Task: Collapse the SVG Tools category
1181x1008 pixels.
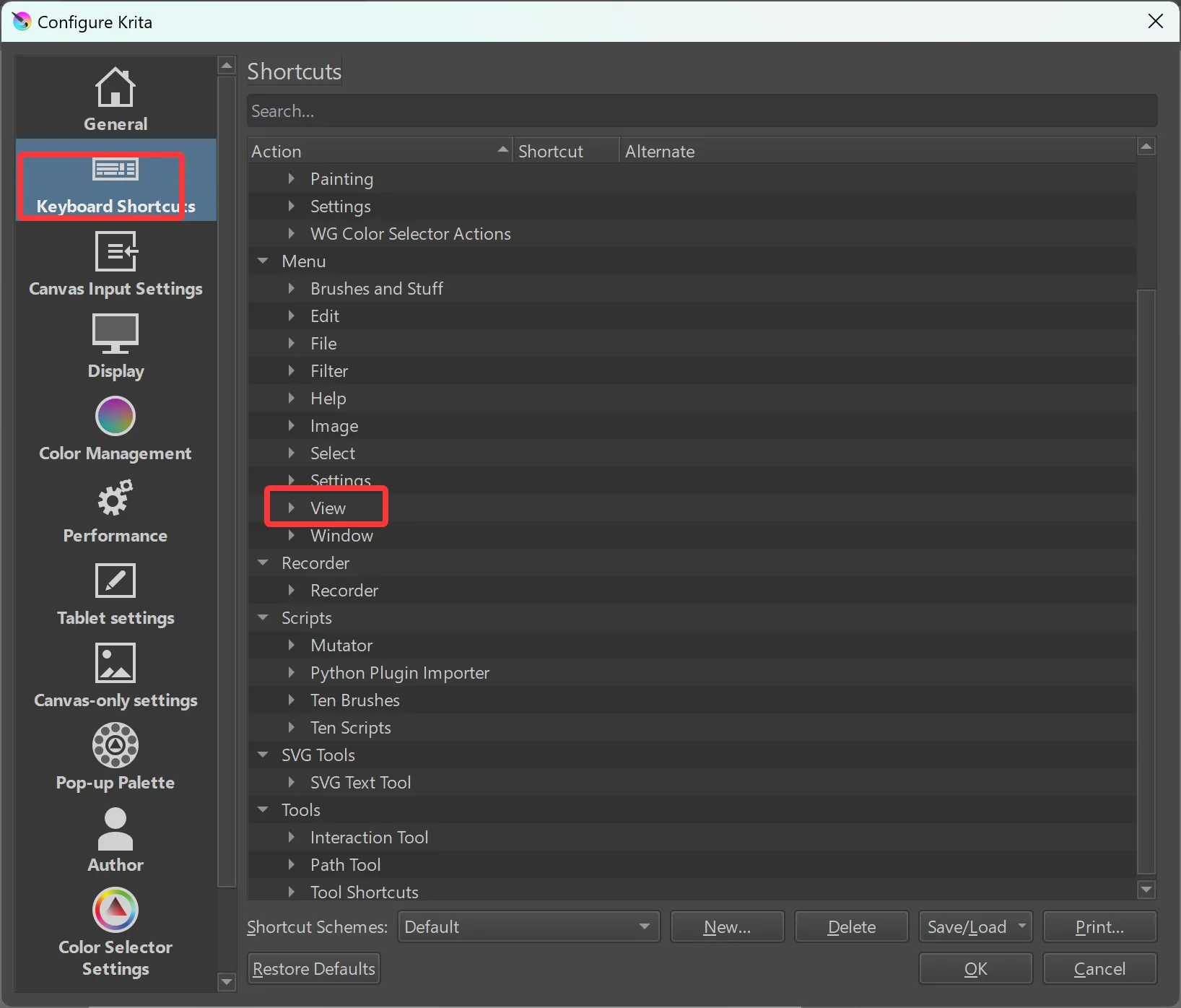Action: click(x=263, y=755)
